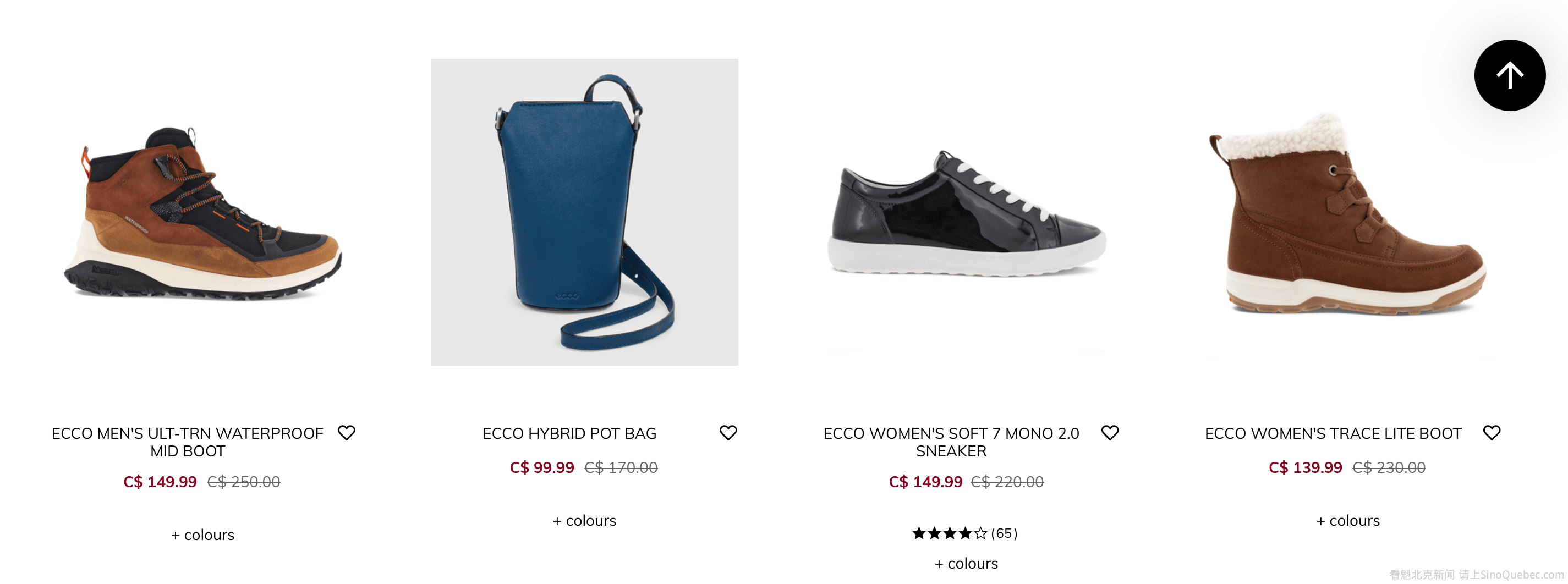The height and width of the screenshot is (584, 1568).
Task: Click the star rating on Soft 7 Sneaker
Action: [x=949, y=533]
